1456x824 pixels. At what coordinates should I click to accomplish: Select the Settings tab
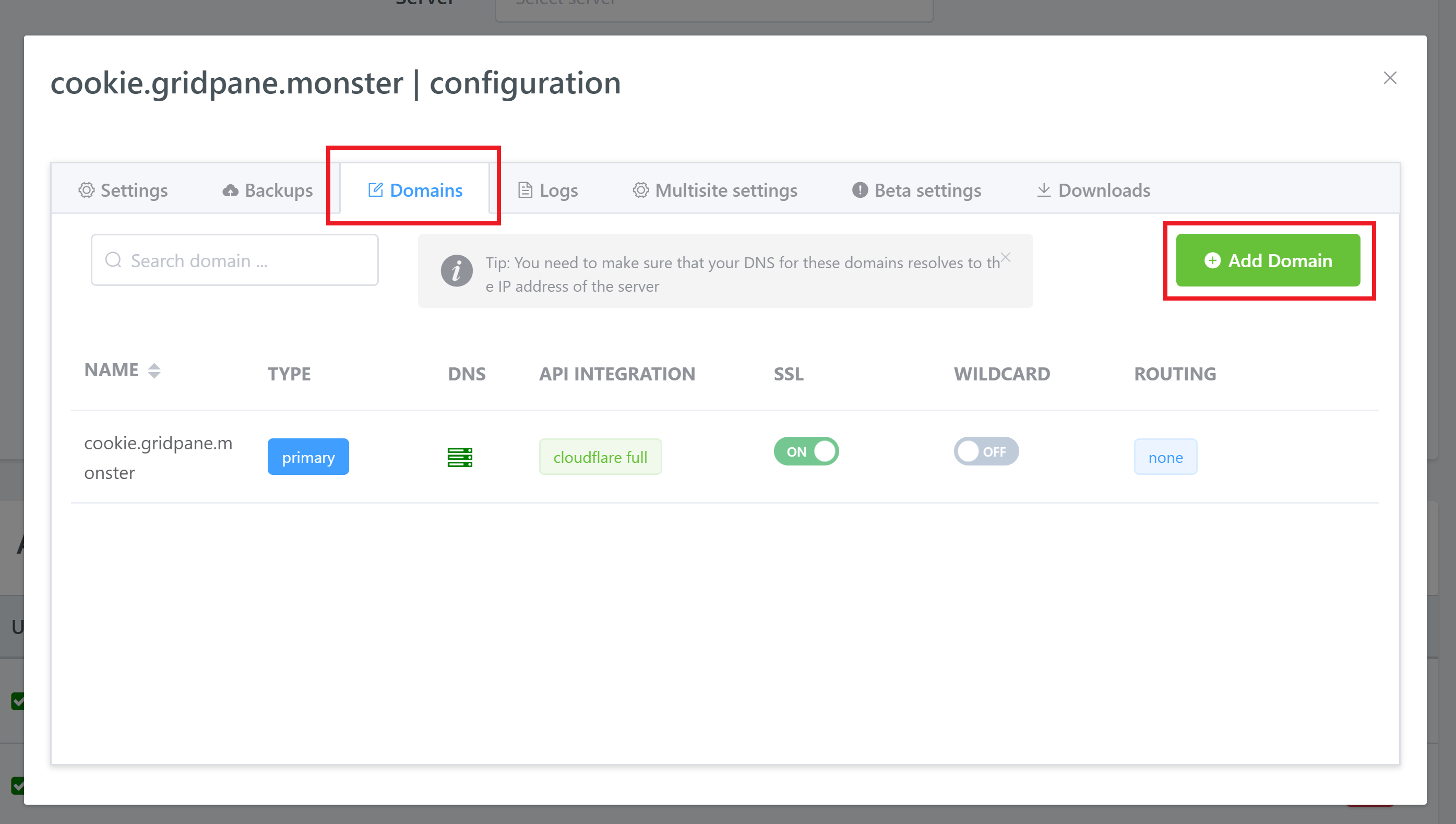(123, 189)
